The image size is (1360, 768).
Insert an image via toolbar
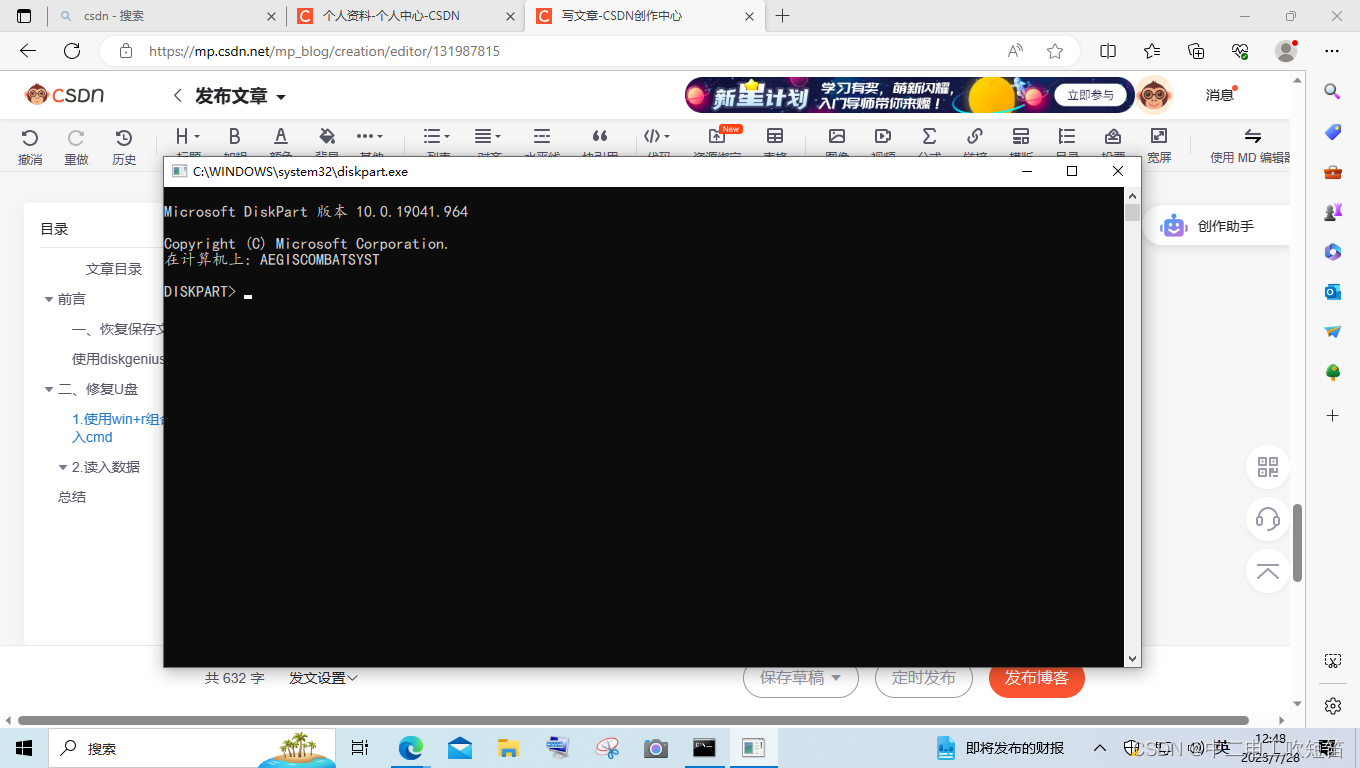[x=837, y=136]
